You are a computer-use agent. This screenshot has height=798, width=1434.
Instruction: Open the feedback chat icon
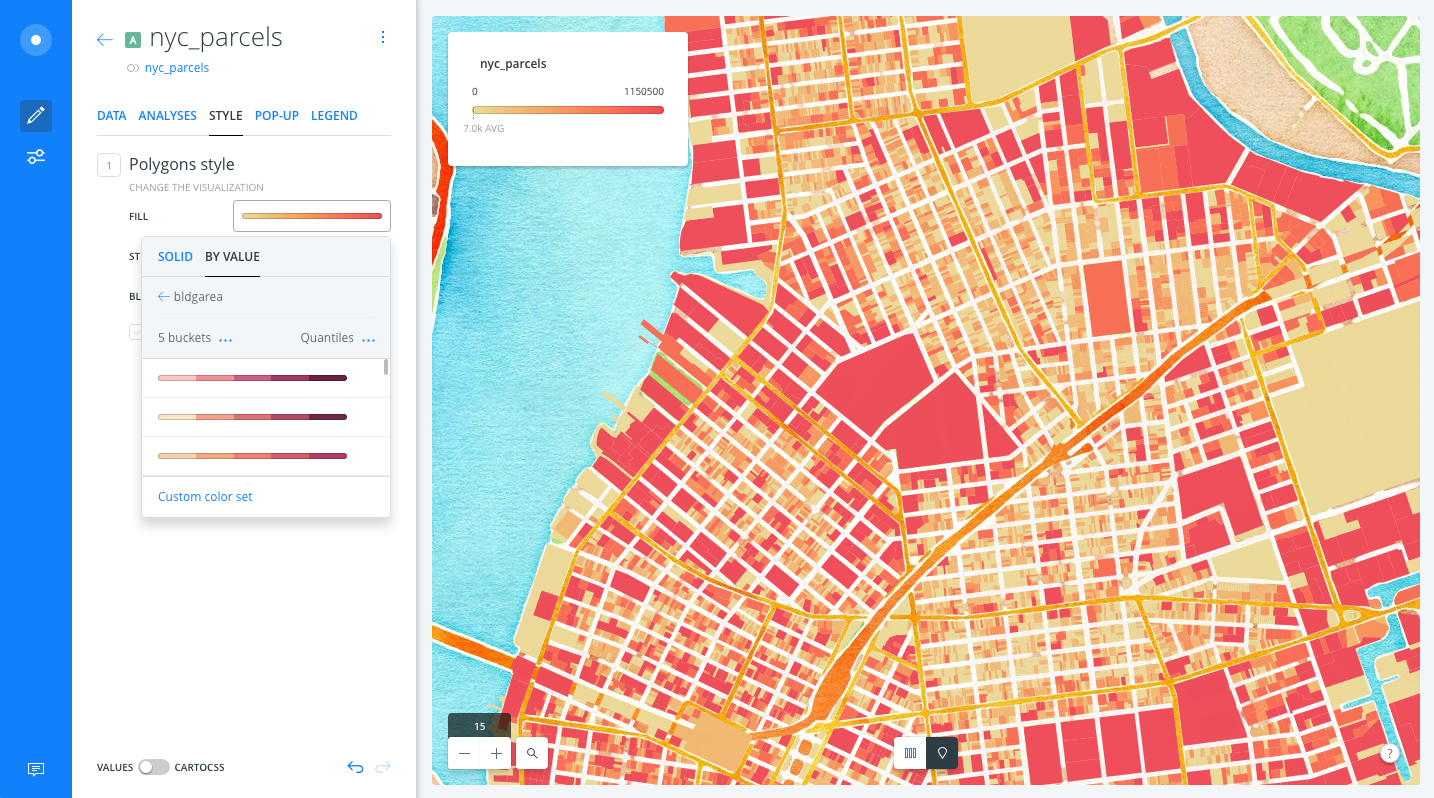pyautogui.click(x=36, y=769)
